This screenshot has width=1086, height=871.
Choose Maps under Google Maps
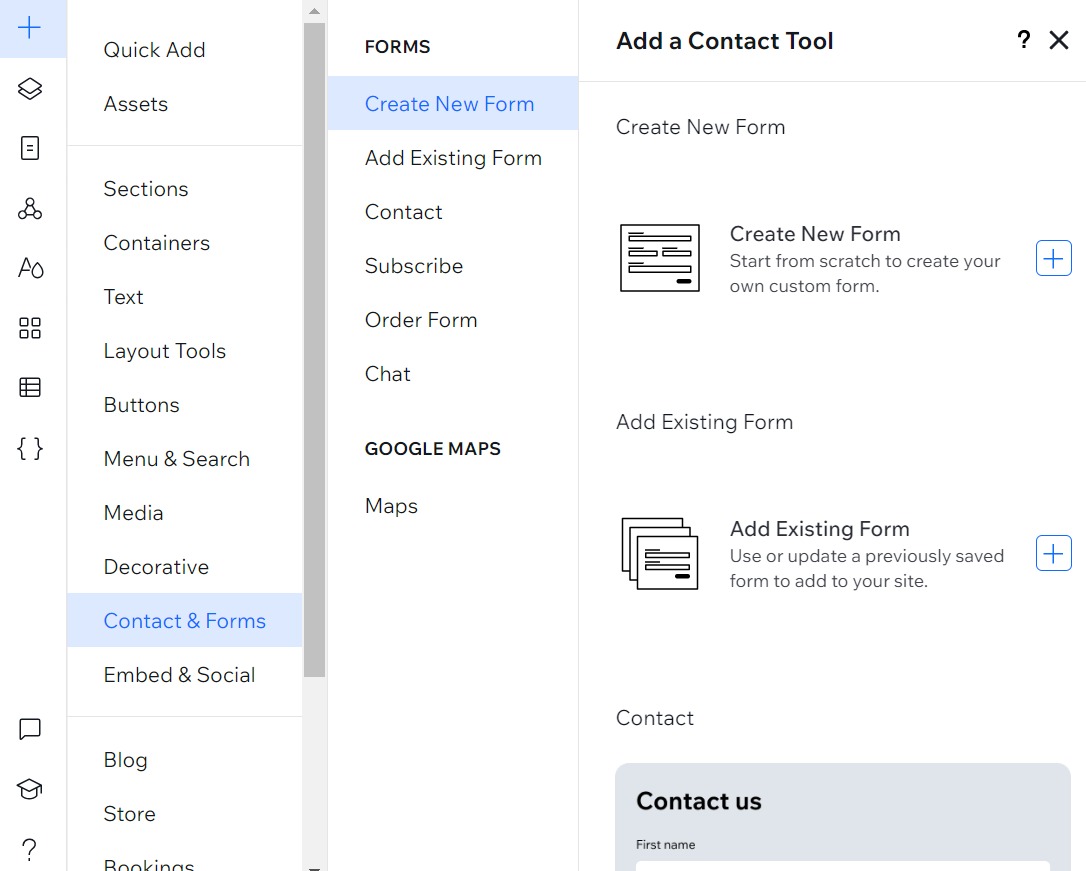point(391,506)
